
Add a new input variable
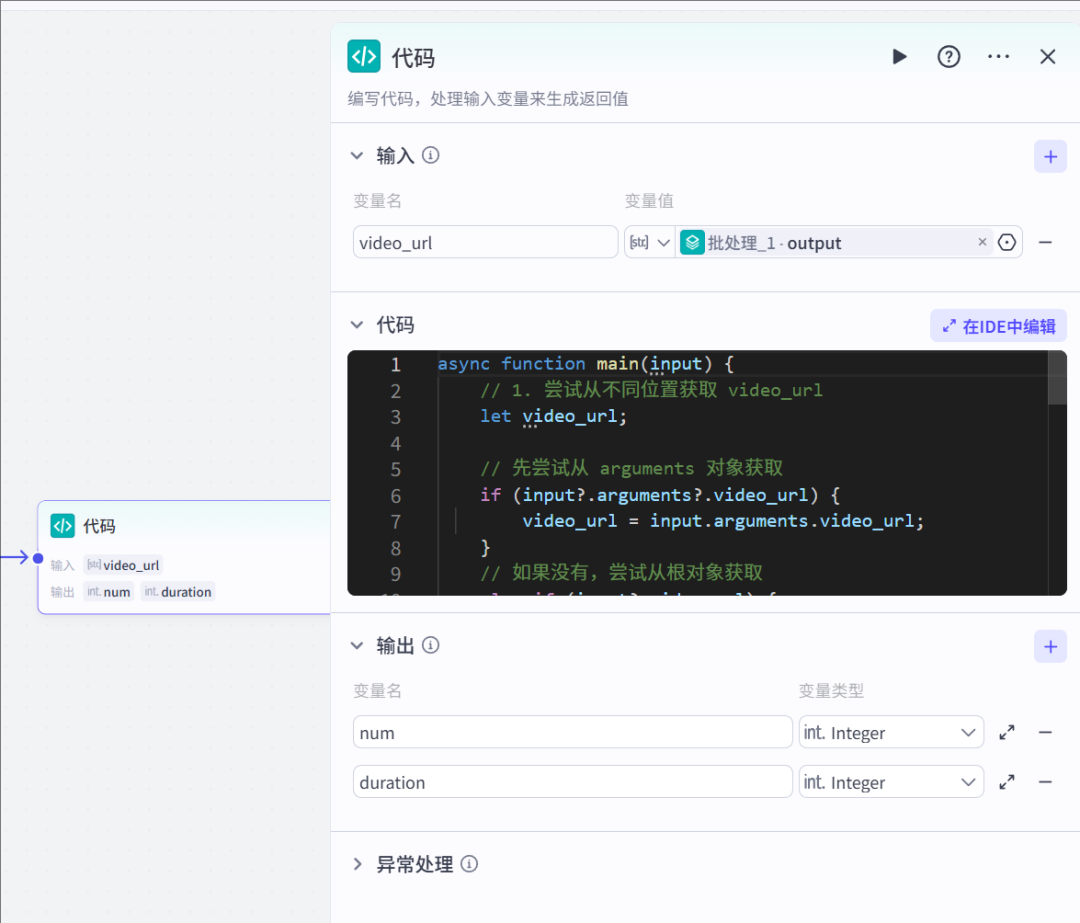click(1050, 157)
